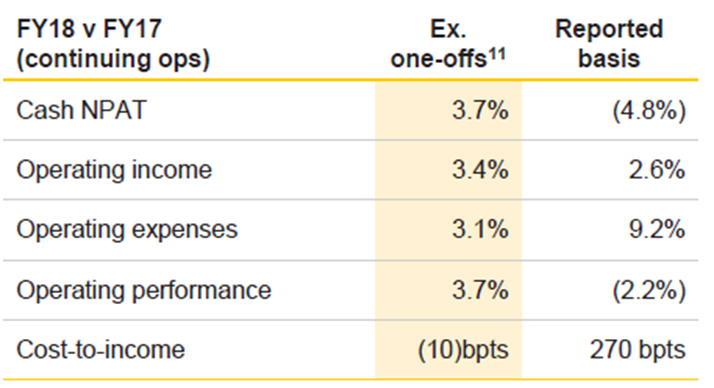Select Cash NPAT reported (4.8%) value
Image resolution: width=714 pixels, height=388 pixels.
pyautogui.click(x=649, y=111)
